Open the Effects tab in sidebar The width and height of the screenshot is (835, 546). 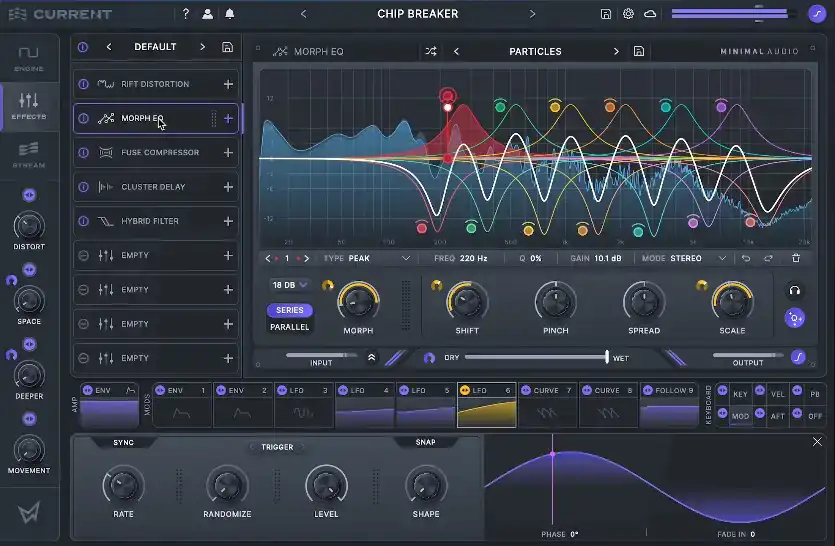click(29, 106)
